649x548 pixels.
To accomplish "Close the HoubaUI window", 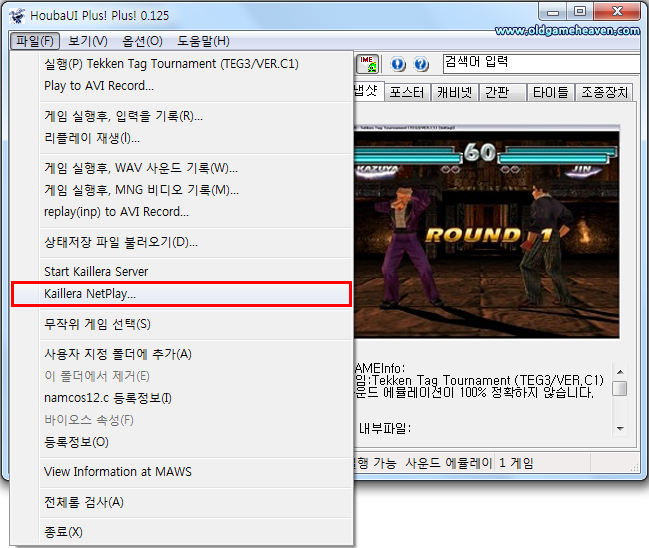I will click(617, 12).
